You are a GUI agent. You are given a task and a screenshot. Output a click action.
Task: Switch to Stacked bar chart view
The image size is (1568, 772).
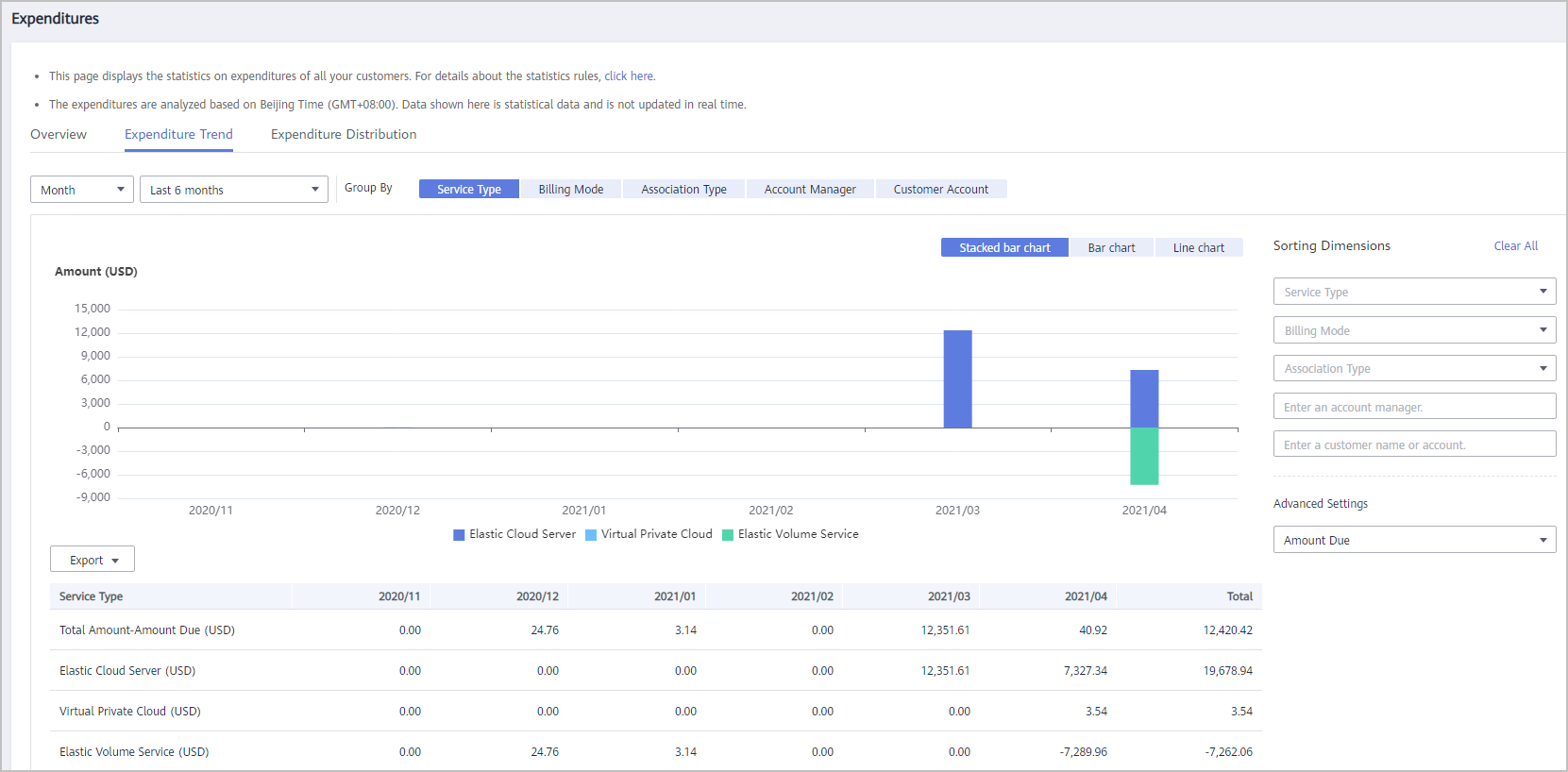[1004, 247]
